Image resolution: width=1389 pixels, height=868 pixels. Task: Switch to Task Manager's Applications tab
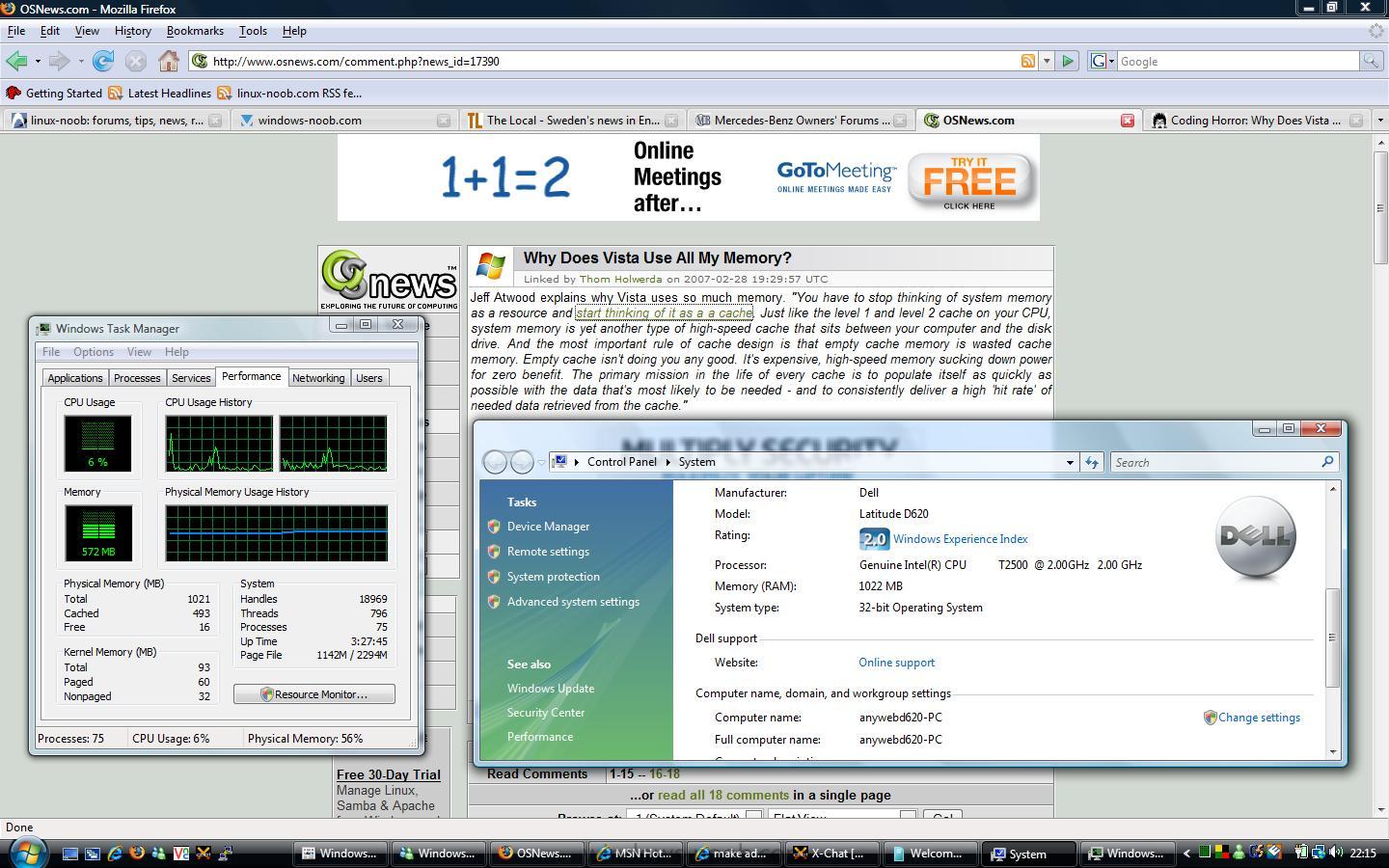(75, 378)
